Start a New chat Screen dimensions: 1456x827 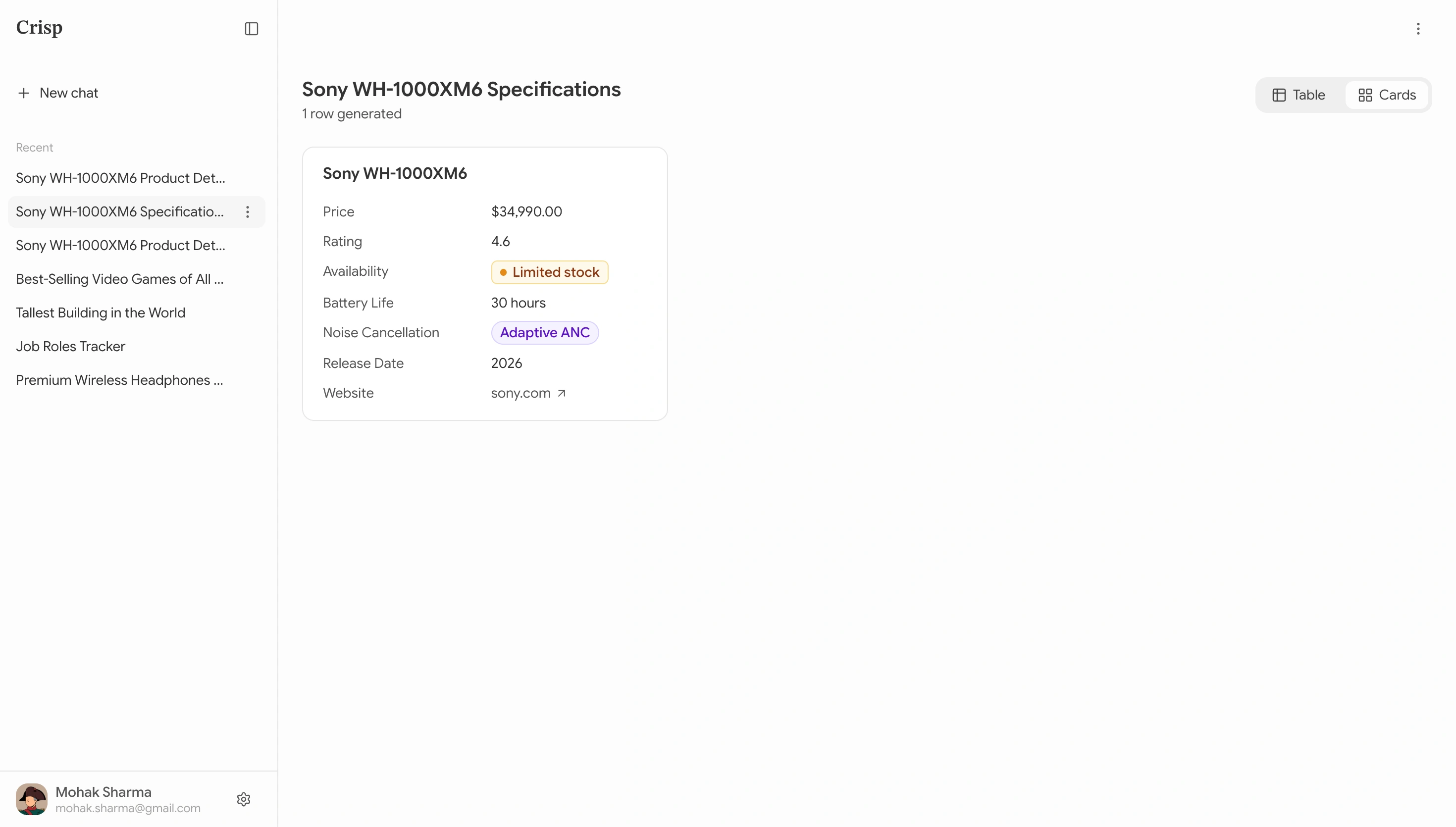[x=58, y=93]
